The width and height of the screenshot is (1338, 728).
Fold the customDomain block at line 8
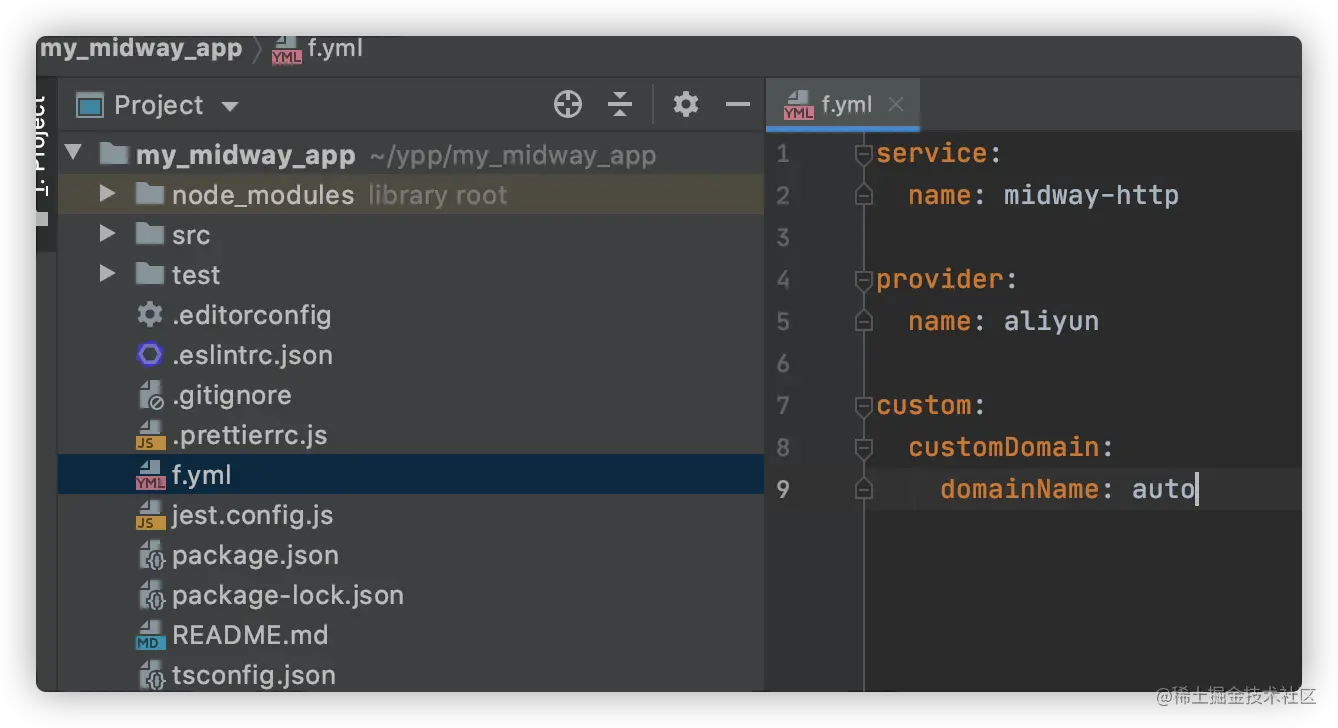click(863, 448)
